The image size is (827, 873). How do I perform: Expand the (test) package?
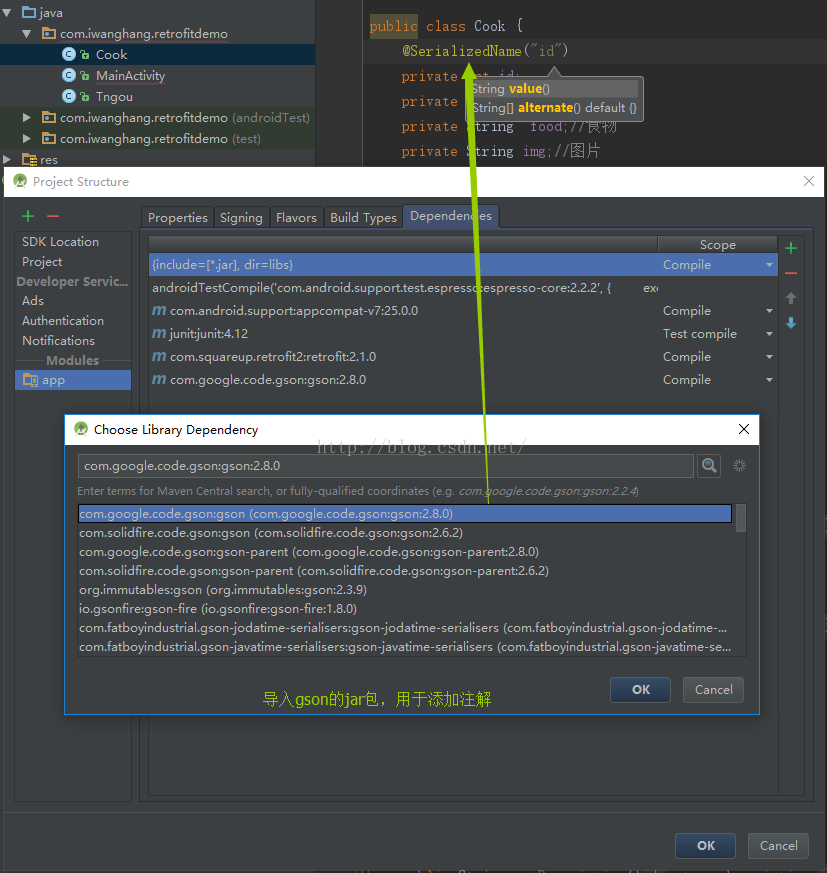pos(26,138)
